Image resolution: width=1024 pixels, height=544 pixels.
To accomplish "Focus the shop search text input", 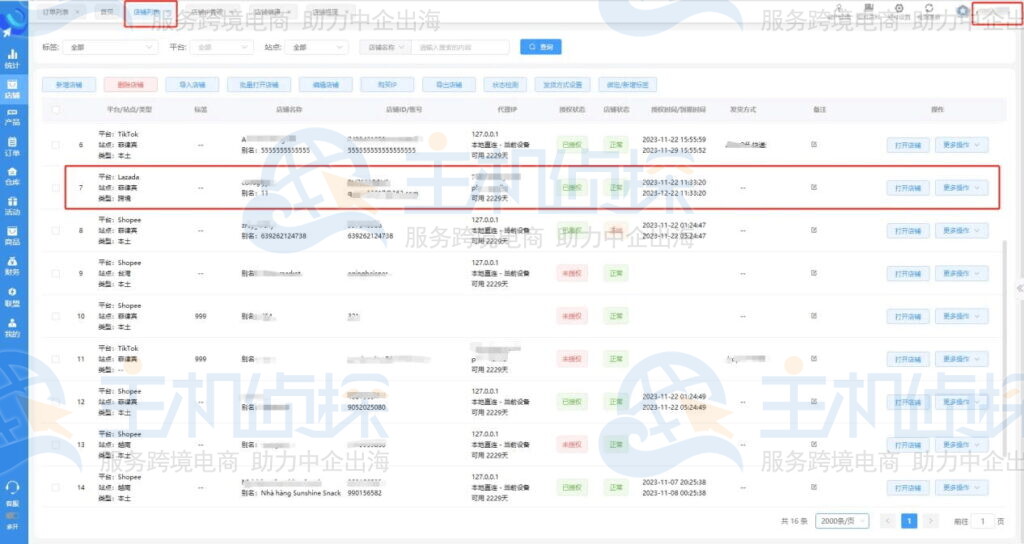I will [x=460, y=47].
